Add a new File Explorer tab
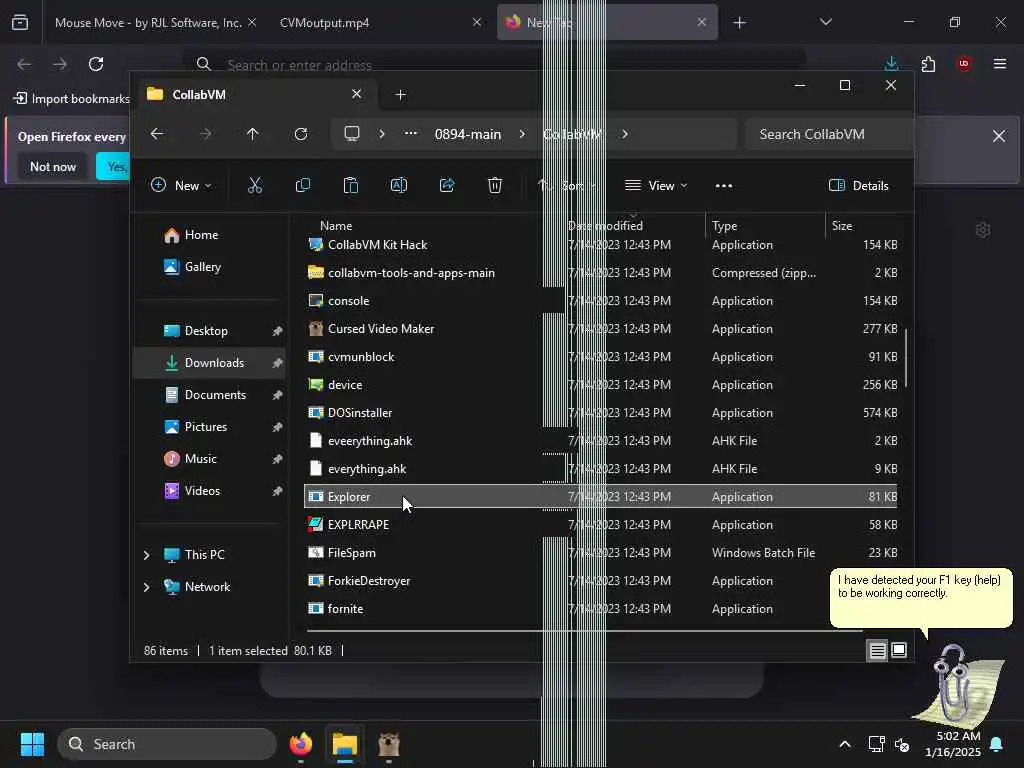Viewport: 1024px width, 768px height. [401, 95]
